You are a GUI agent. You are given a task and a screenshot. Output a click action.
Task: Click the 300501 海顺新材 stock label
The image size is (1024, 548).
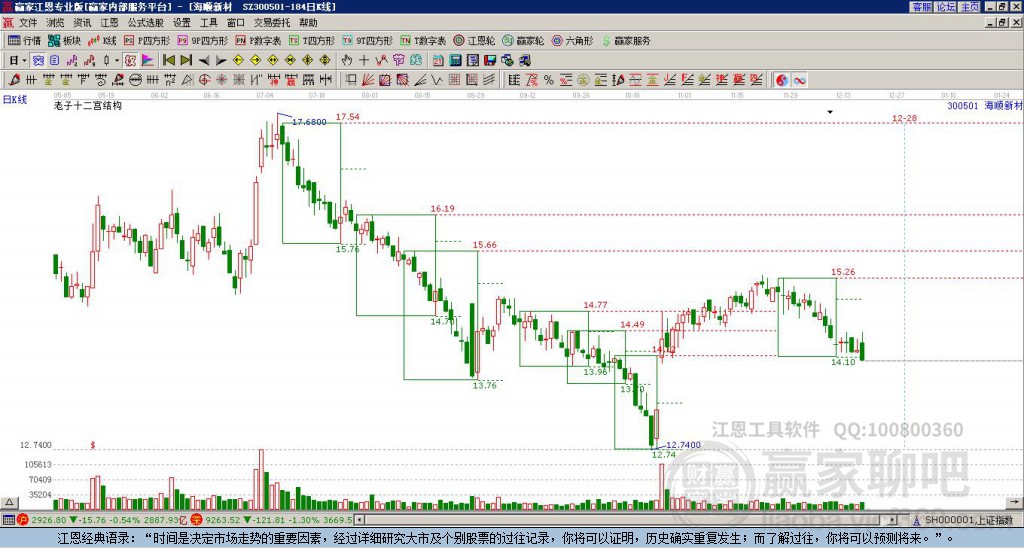click(984, 105)
